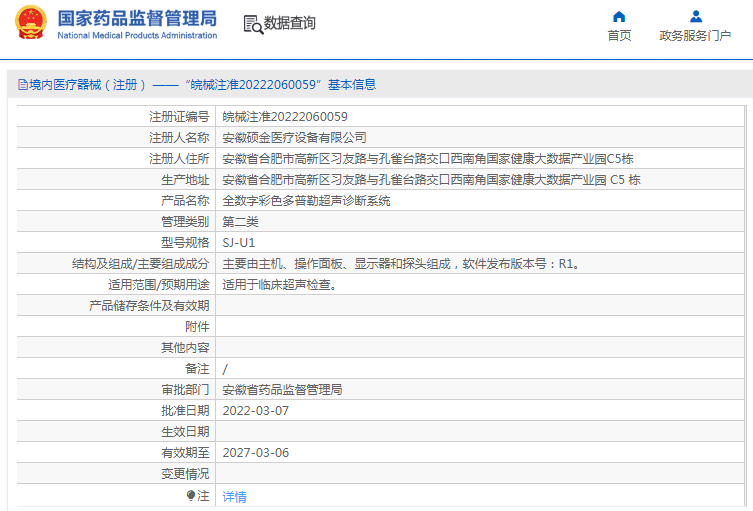
Task: Select expiry date 2027-03-06
Action: pos(255,453)
